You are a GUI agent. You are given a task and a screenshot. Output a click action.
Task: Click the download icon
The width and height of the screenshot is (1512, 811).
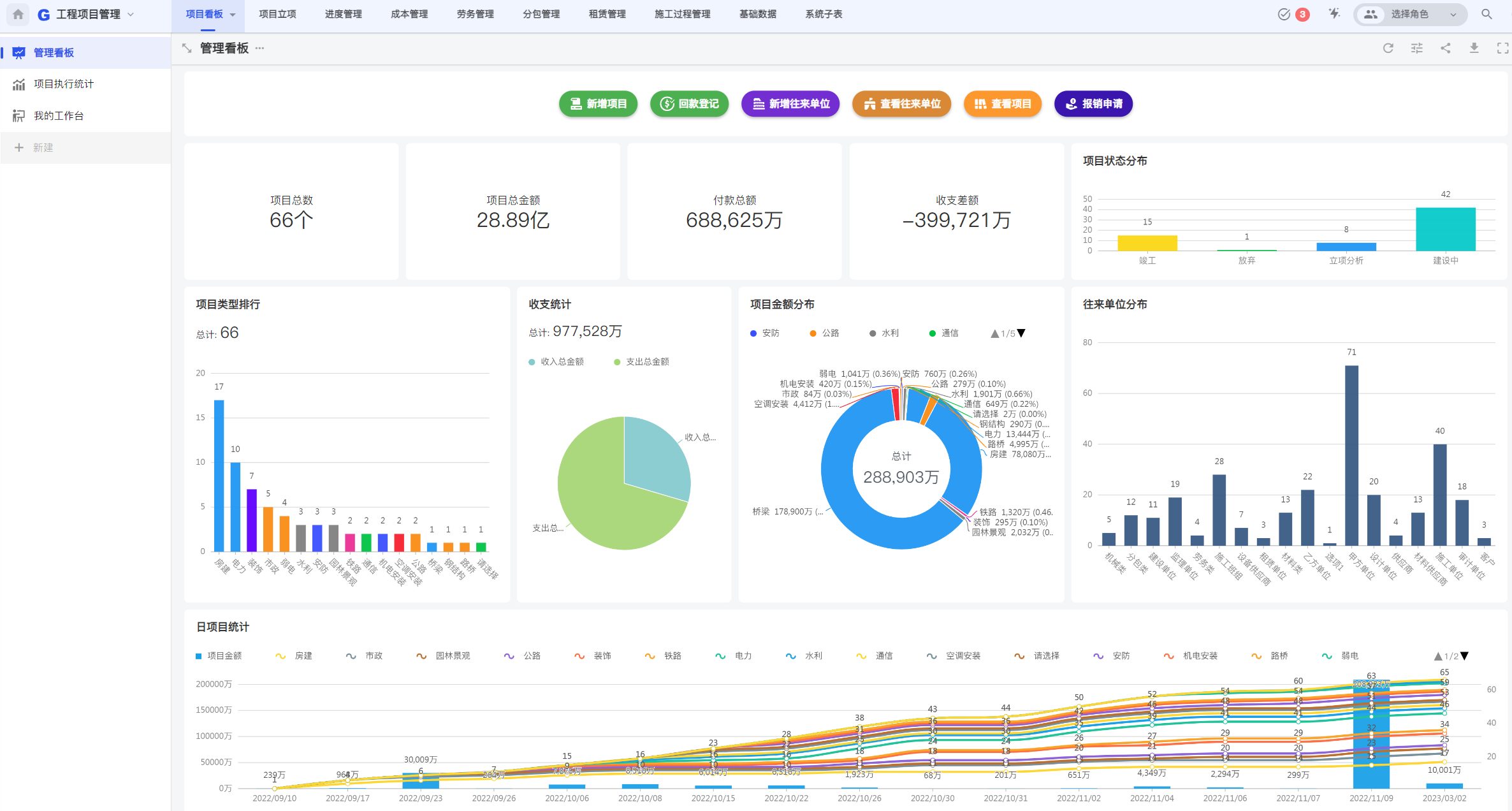point(1474,48)
